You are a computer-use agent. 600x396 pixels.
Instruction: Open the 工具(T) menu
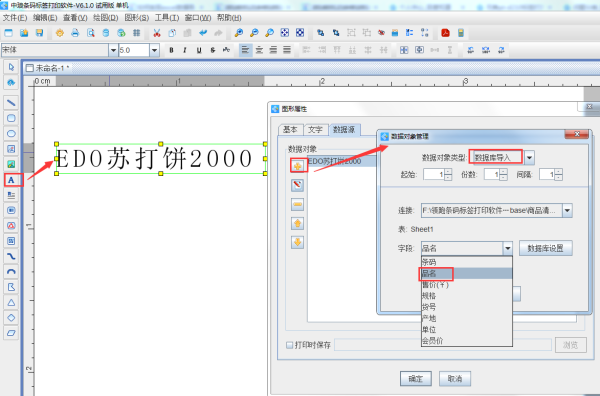point(166,18)
